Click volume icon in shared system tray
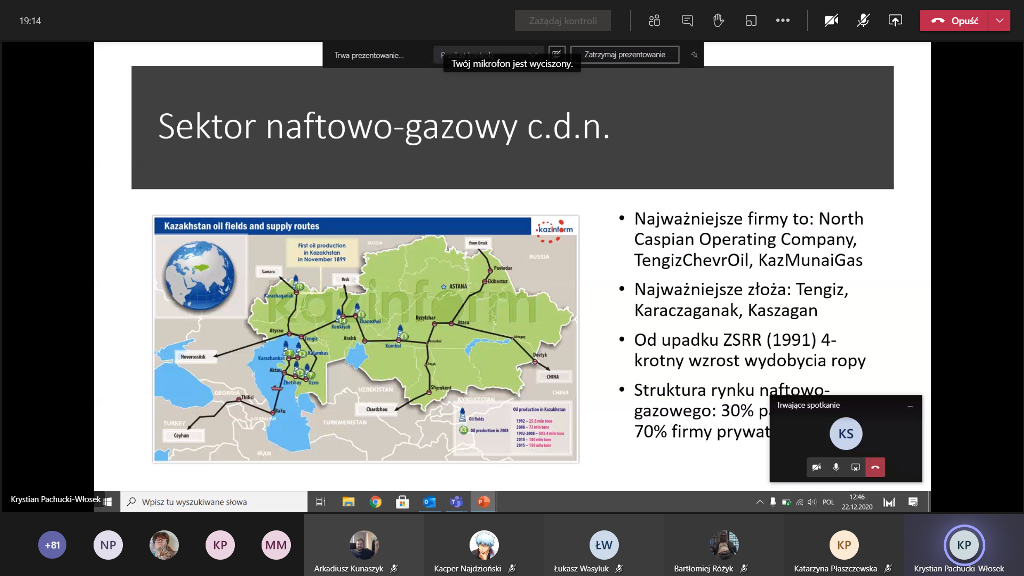Image resolution: width=1024 pixels, height=576 pixels. (812, 502)
